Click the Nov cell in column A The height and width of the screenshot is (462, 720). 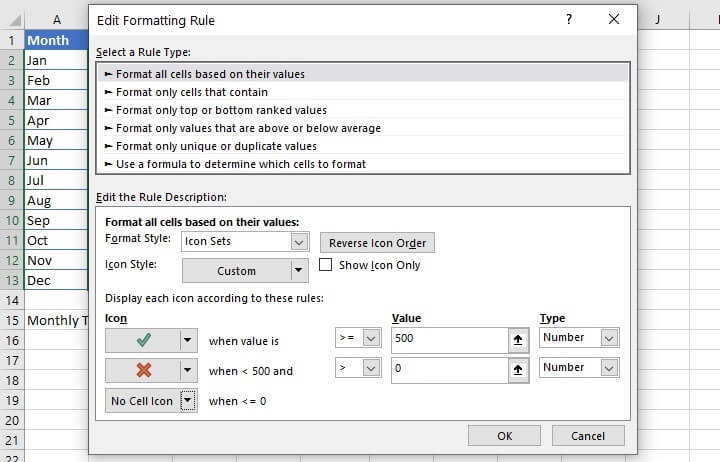coord(56,260)
